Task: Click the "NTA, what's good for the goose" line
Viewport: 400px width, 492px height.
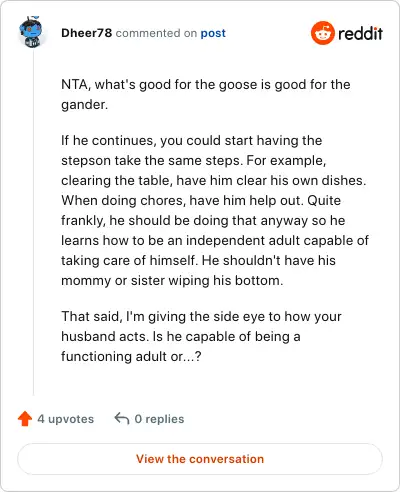Action: click(x=206, y=85)
